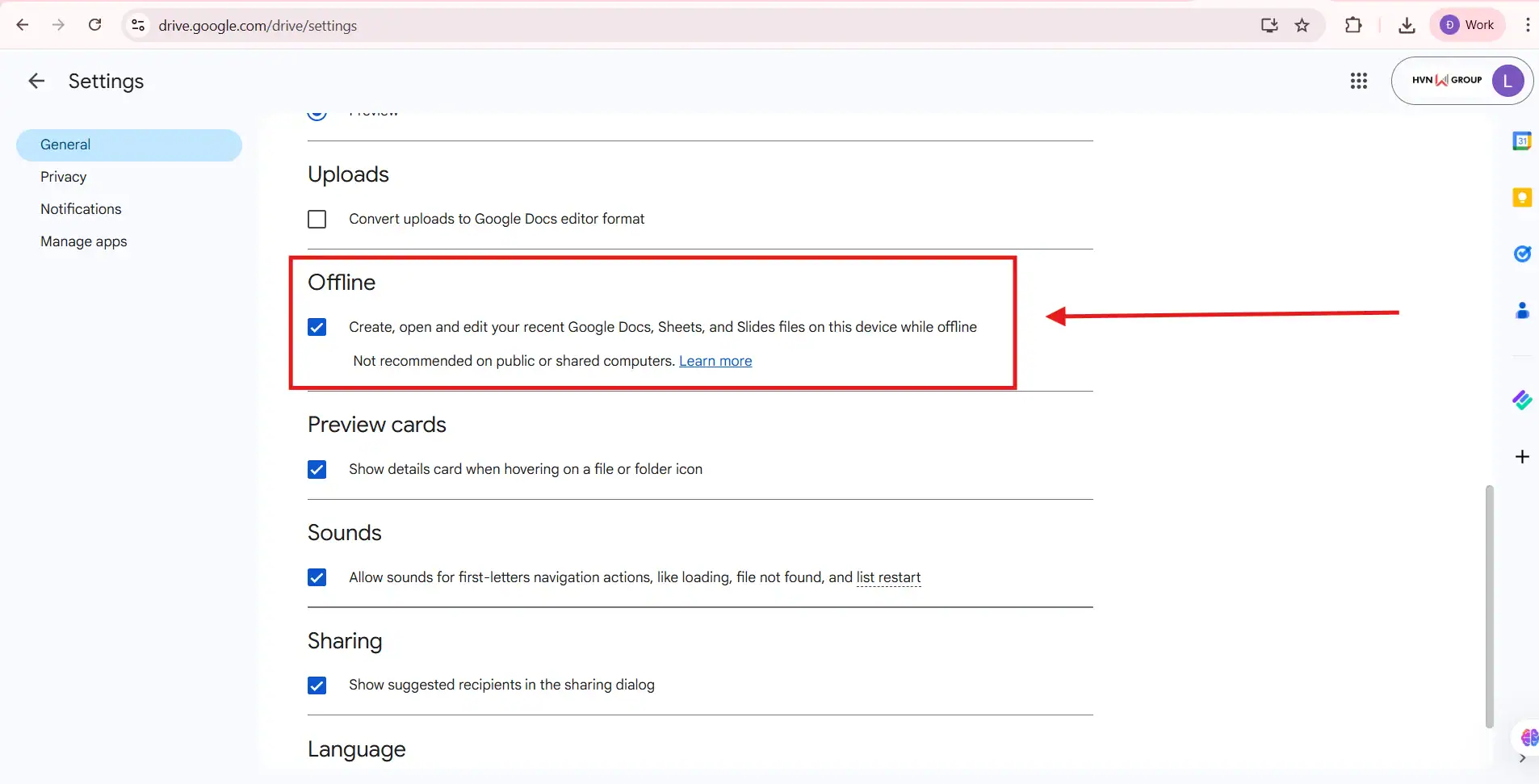Screen dimensions: 1539x784
Task: Switch to the Manage apps section
Action: click(84, 241)
